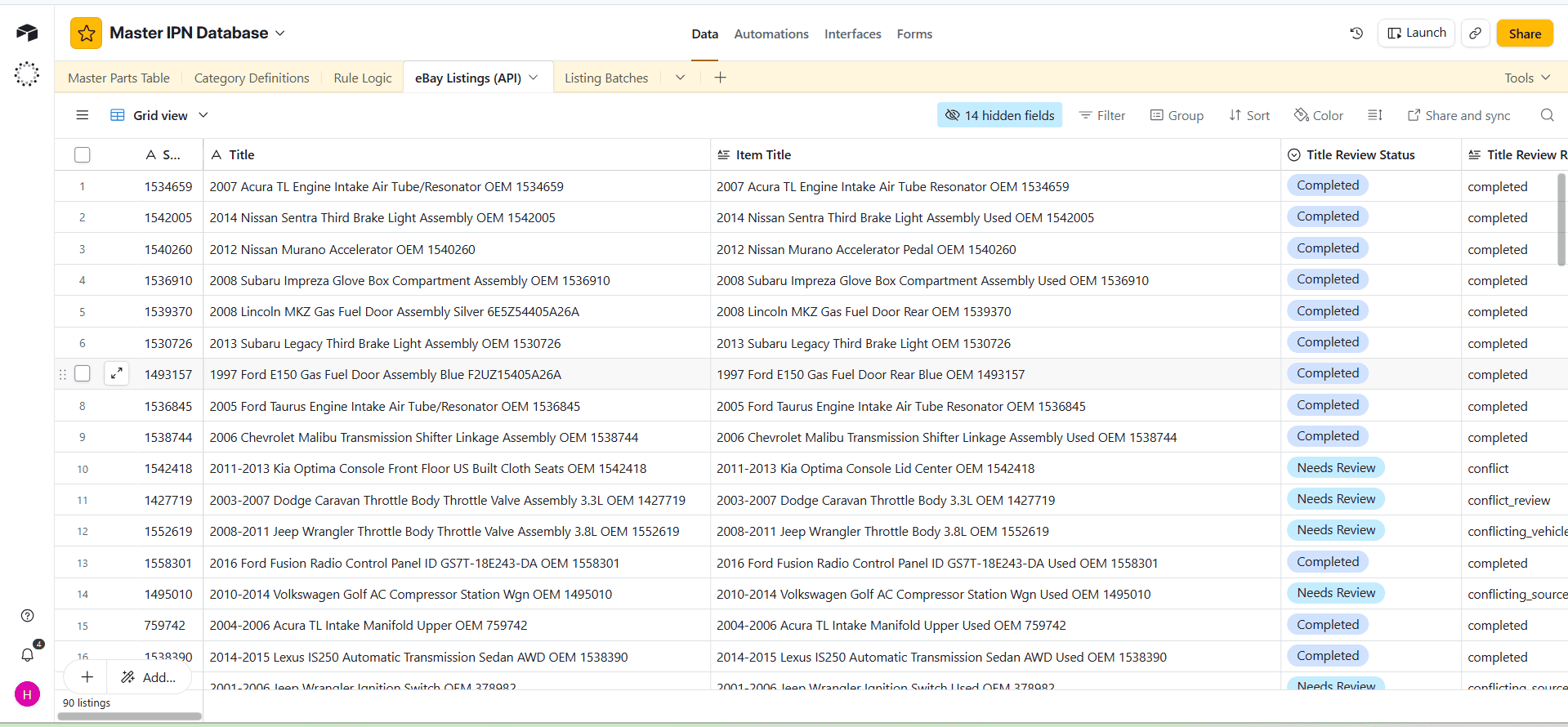Open eBay Listings (API) tab dropdown chevron
This screenshot has width=1568, height=727.
click(534, 78)
